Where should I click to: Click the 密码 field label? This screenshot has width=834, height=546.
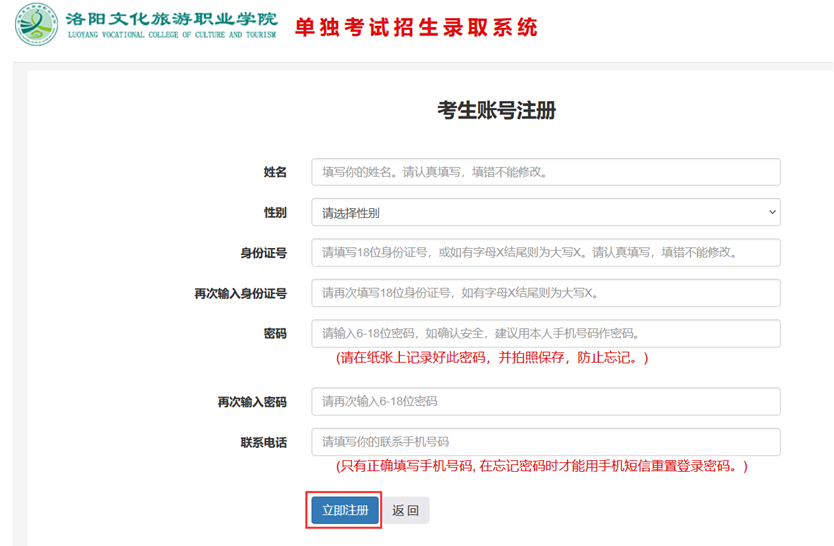[x=275, y=333]
